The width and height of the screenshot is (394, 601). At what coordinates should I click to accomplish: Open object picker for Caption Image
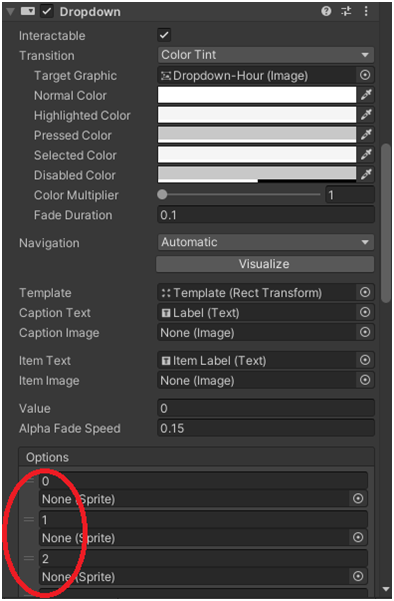[365, 333]
